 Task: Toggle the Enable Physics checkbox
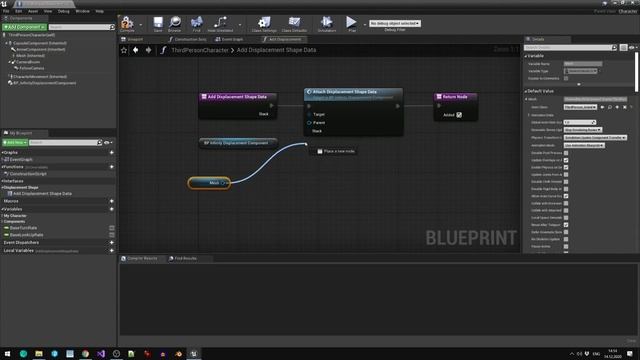tap(566, 167)
